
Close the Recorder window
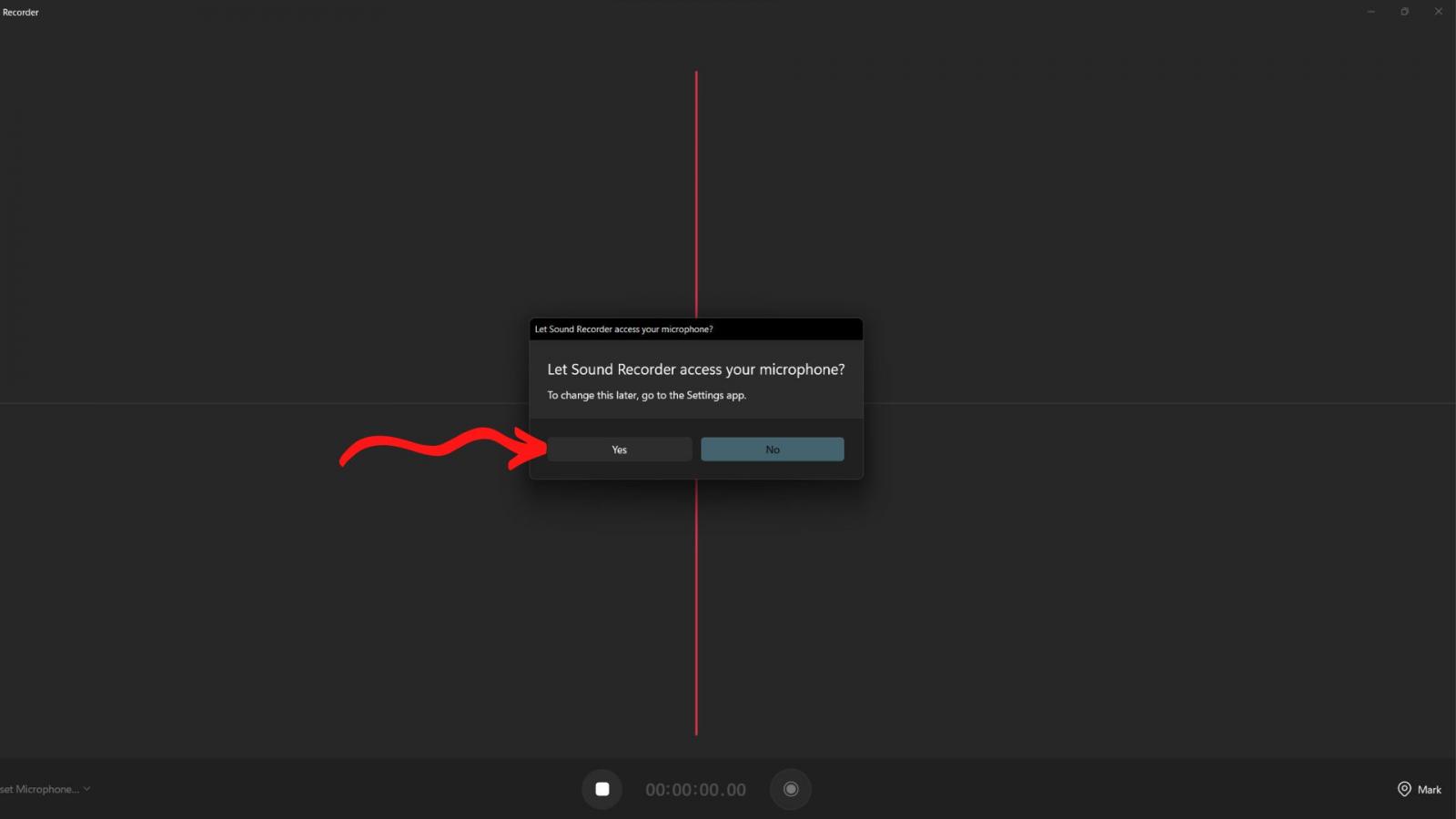pyautogui.click(x=1439, y=12)
